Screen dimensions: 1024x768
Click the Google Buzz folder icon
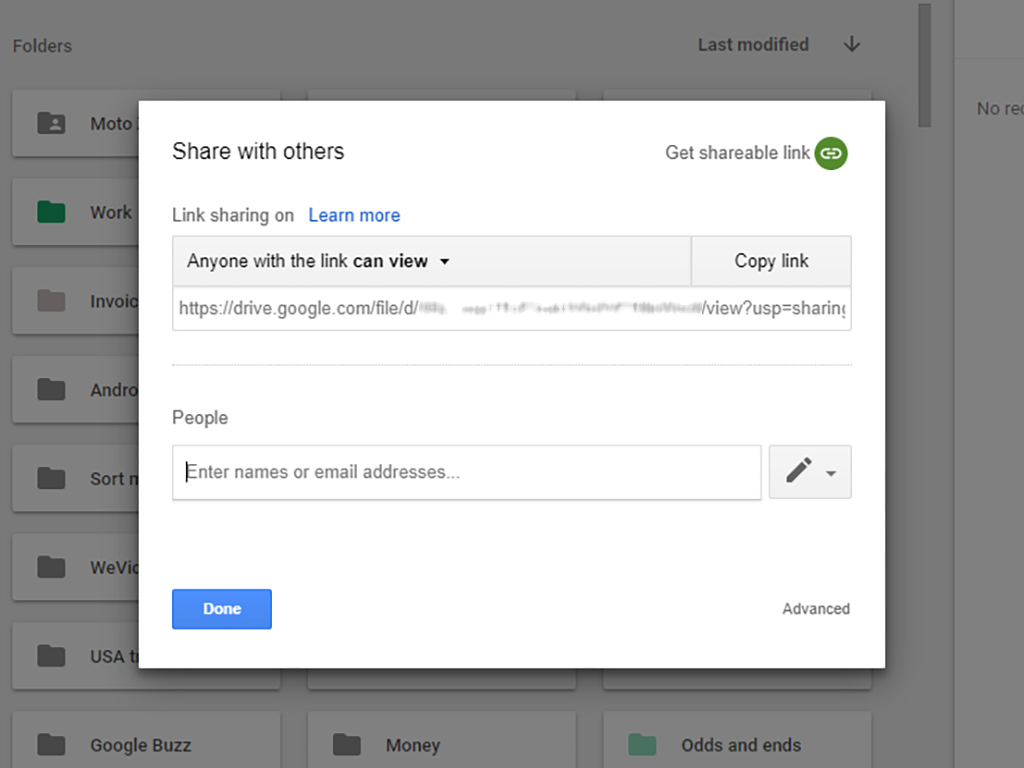[51, 745]
